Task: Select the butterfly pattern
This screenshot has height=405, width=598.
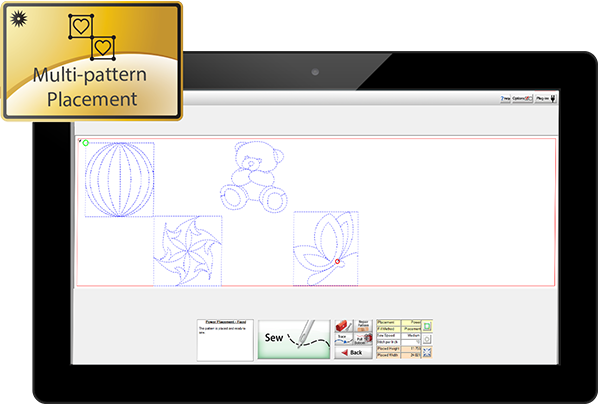Action: (325, 248)
